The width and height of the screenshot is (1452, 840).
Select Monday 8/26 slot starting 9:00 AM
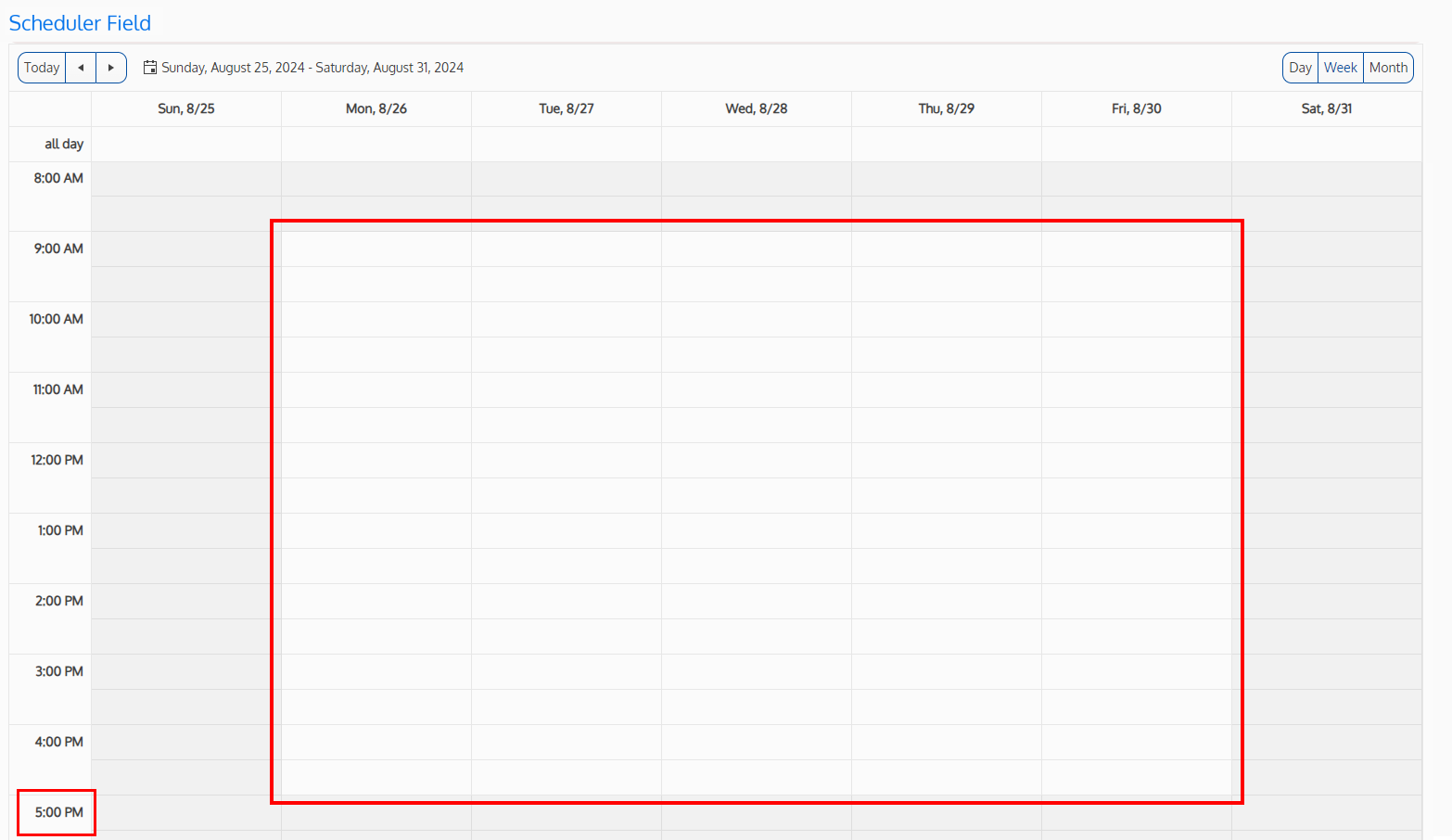coord(376,249)
